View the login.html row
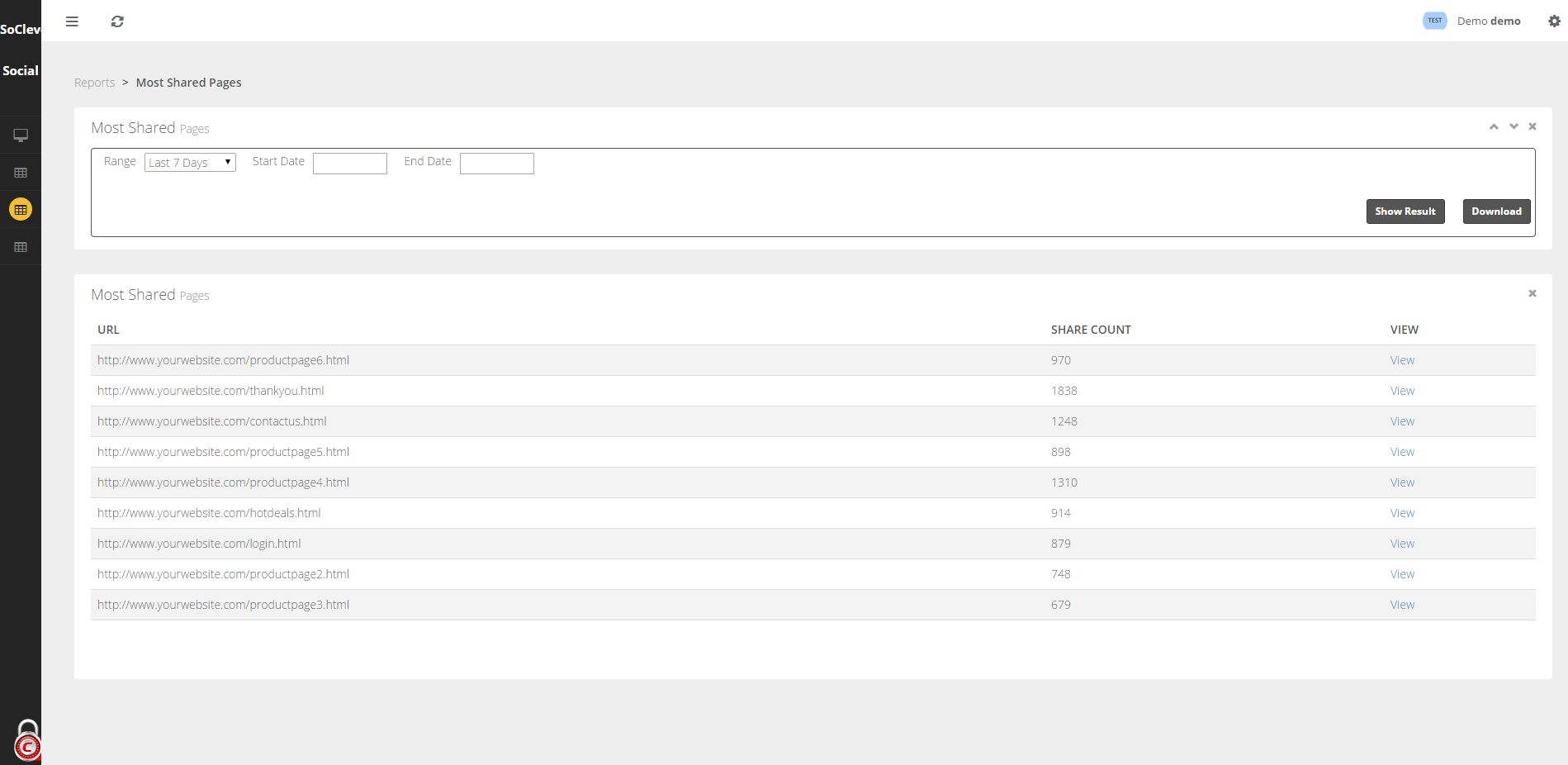Viewport: 1568px width, 765px height. (x=1402, y=544)
